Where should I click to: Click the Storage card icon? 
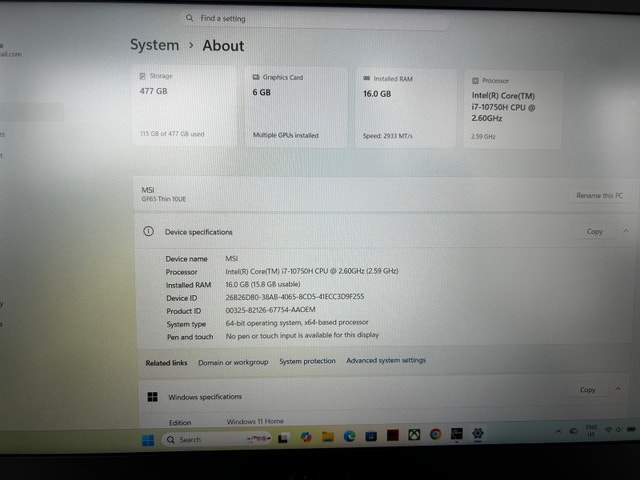(x=142, y=76)
